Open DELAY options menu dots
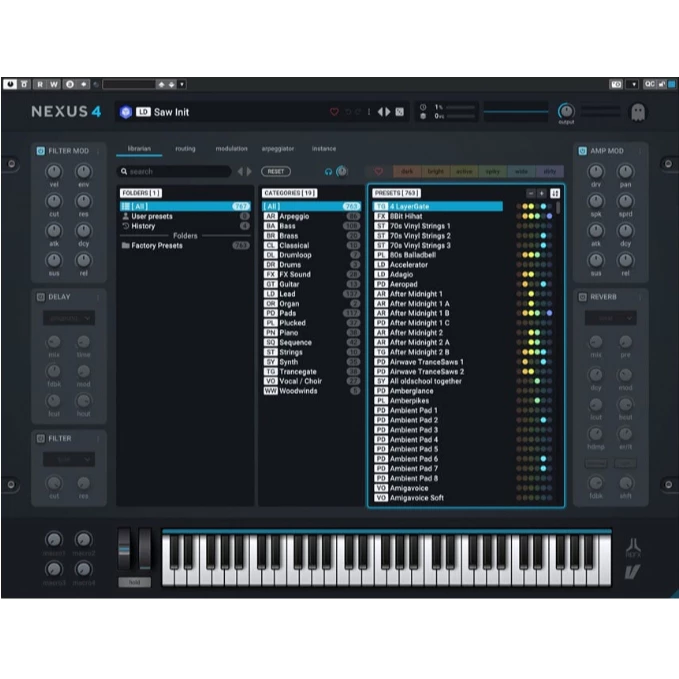Image resolution: width=679 pixels, height=679 pixels. pyautogui.click(x=98, y=297)
